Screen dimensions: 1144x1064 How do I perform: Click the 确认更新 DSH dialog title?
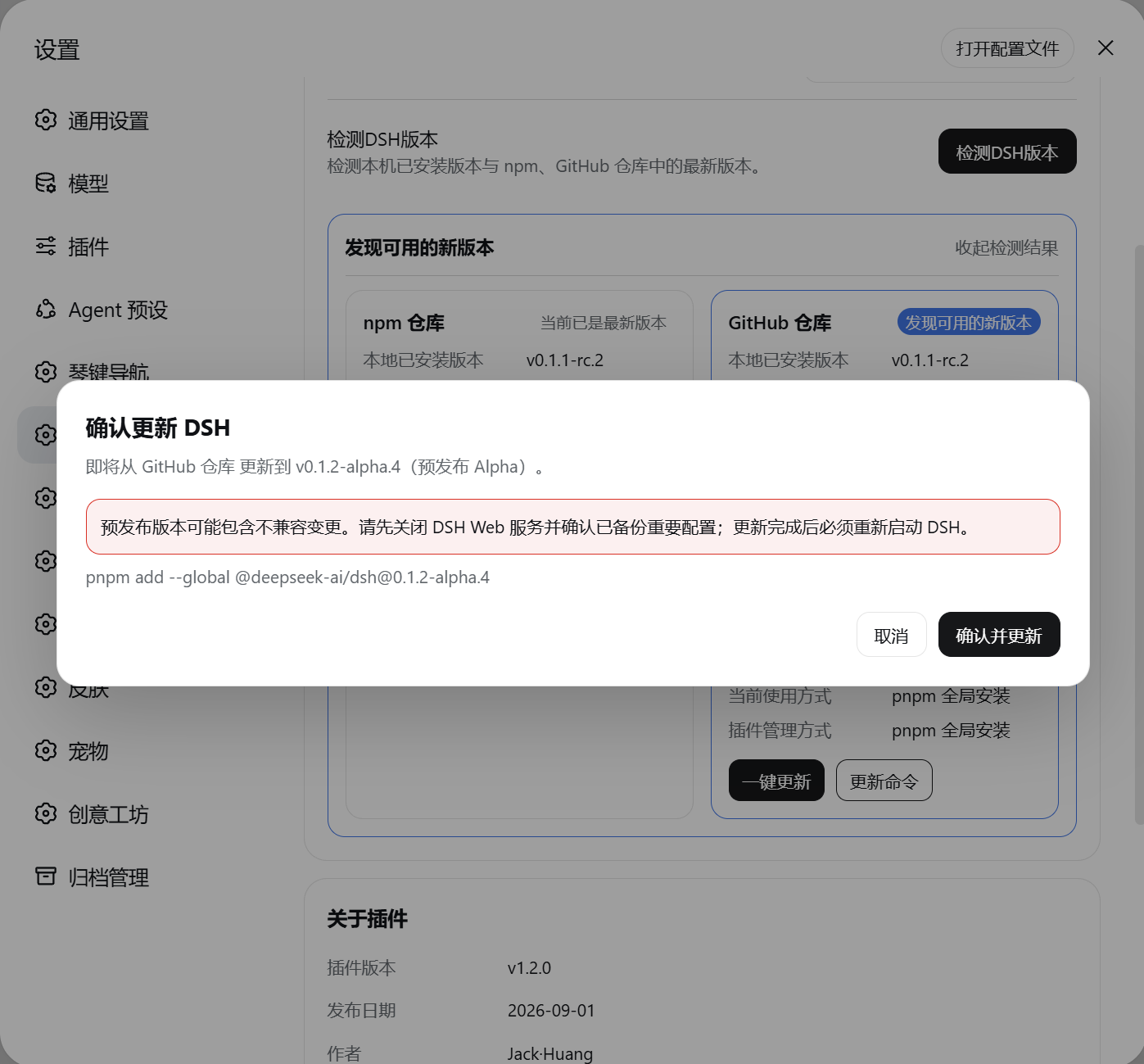tap(158, 428)
